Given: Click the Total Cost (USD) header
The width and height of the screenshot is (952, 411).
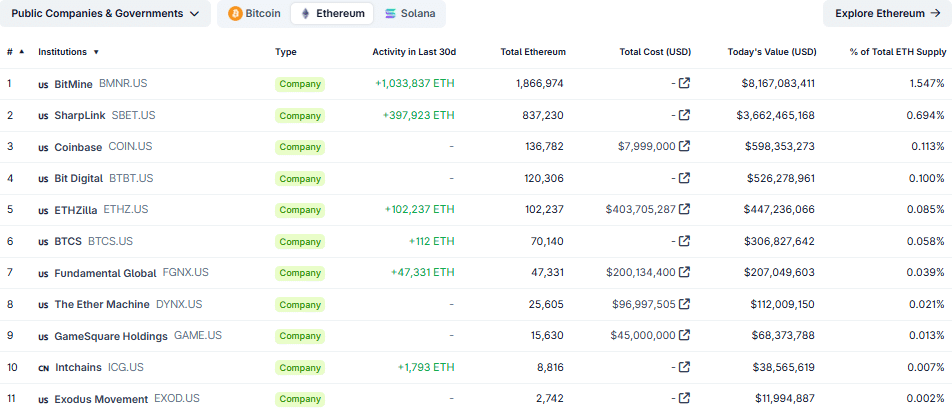Looking at the screenshot, I should (655, 52).
